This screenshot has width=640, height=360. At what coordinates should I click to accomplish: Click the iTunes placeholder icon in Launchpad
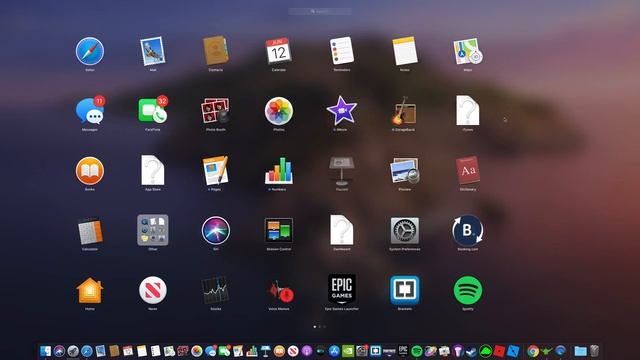468,111
